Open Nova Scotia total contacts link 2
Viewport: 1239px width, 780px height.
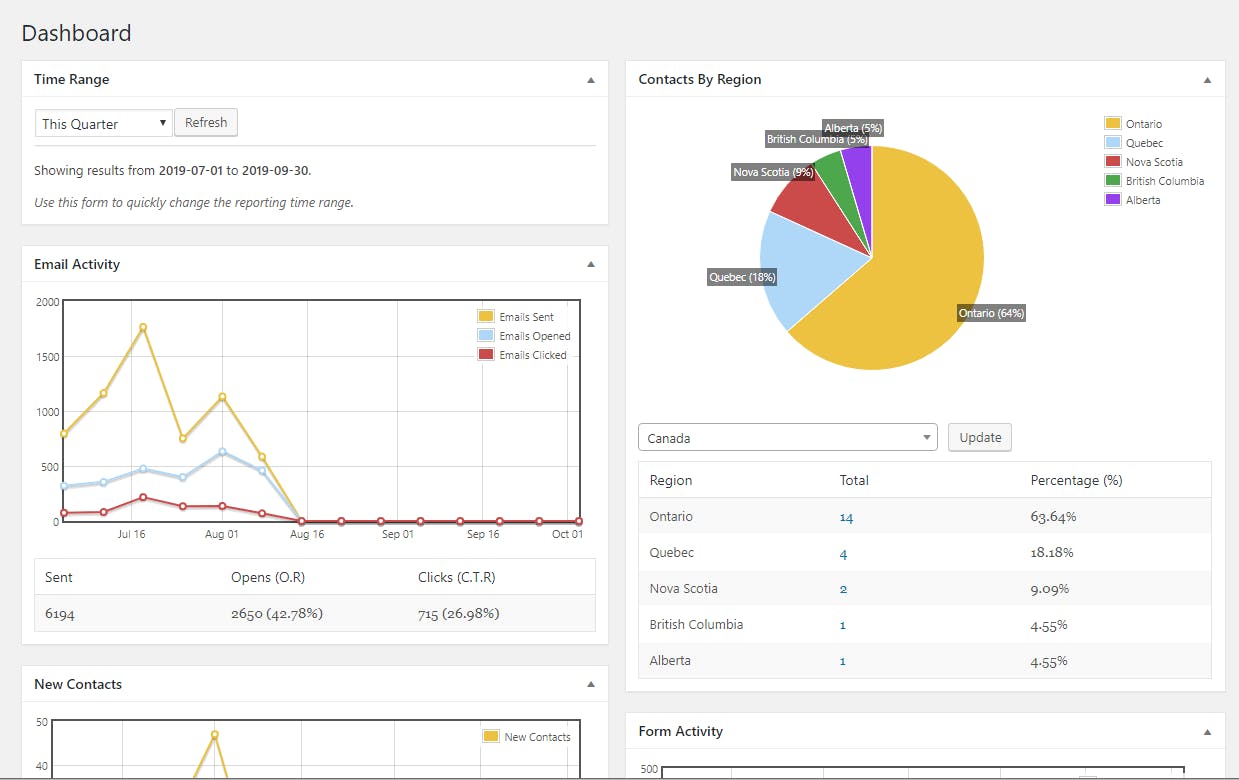843,589
